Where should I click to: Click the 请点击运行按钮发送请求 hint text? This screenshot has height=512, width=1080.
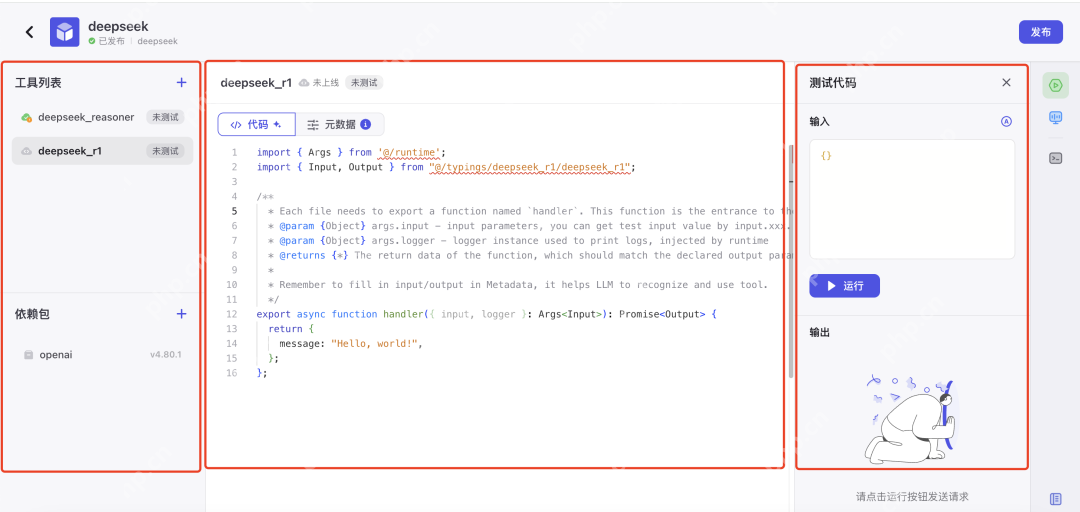(x=912, y=496)
